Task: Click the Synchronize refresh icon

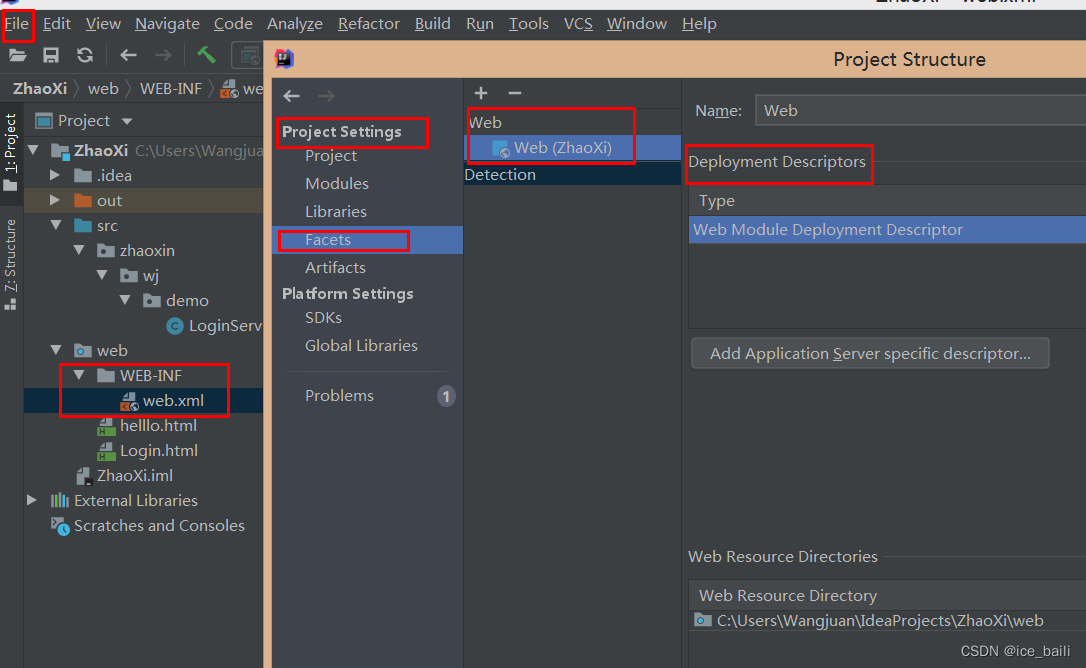Action: 85,56
